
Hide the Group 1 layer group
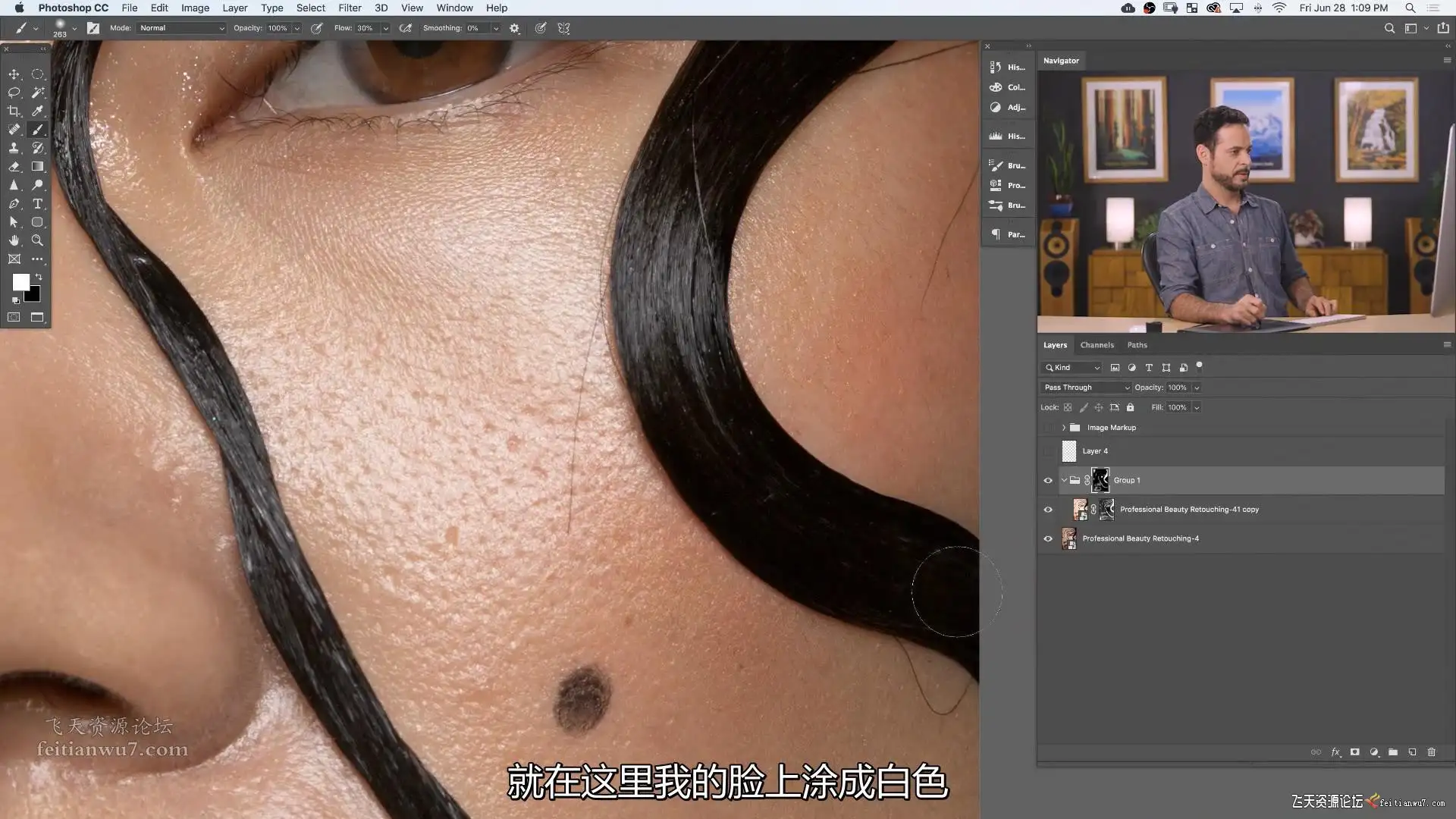(x=1048, y=480)
